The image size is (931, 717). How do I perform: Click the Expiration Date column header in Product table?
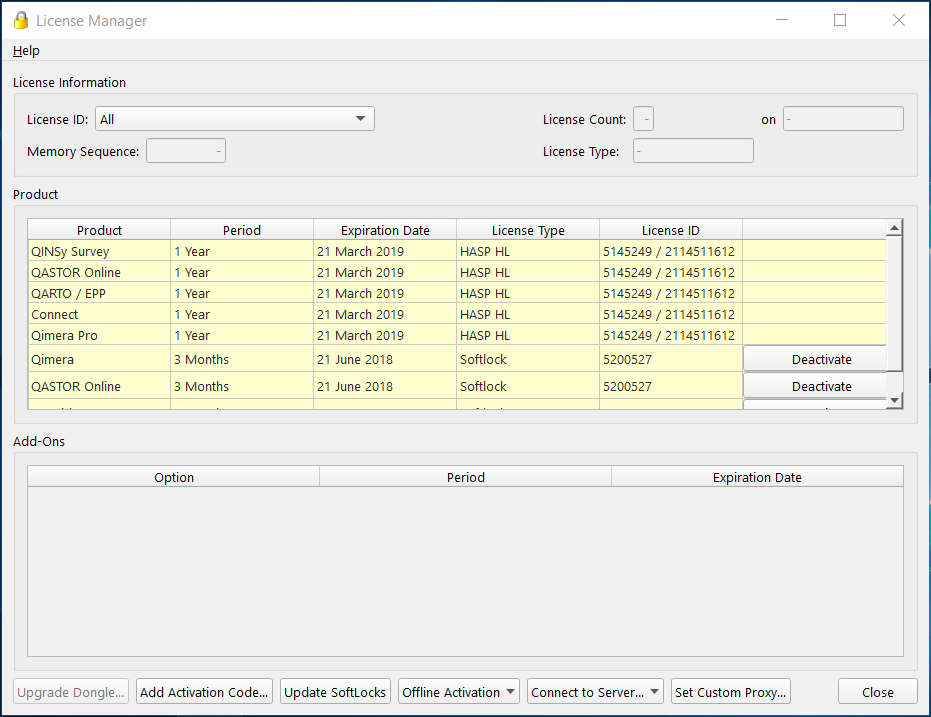point(385,230)
